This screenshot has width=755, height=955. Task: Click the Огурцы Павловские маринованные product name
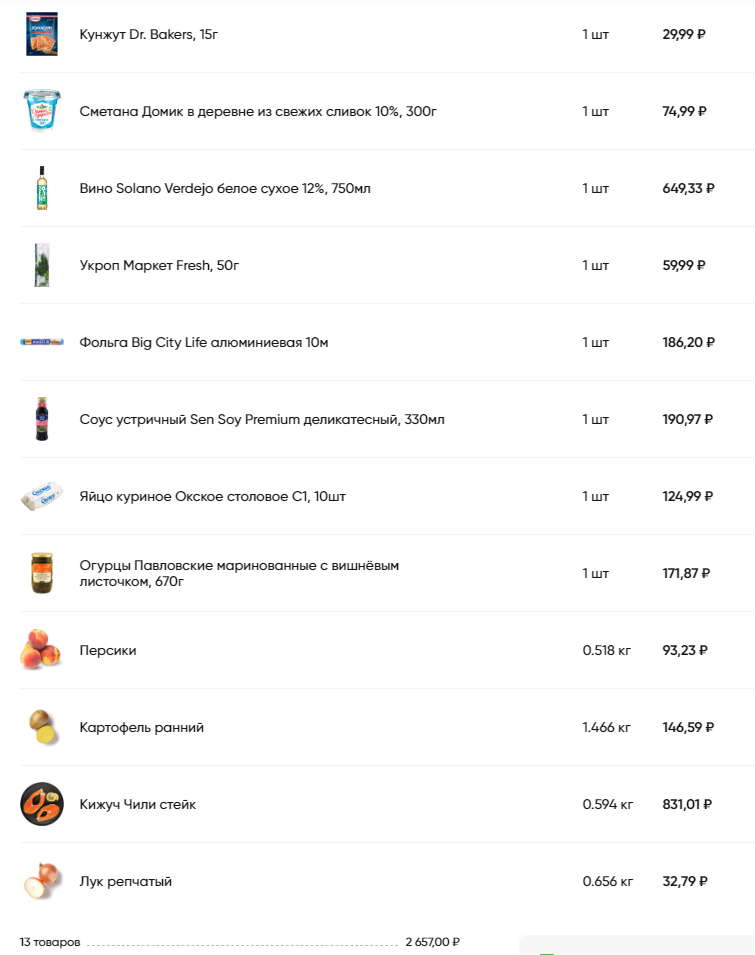pyautogui.click(x=239, y=573)
